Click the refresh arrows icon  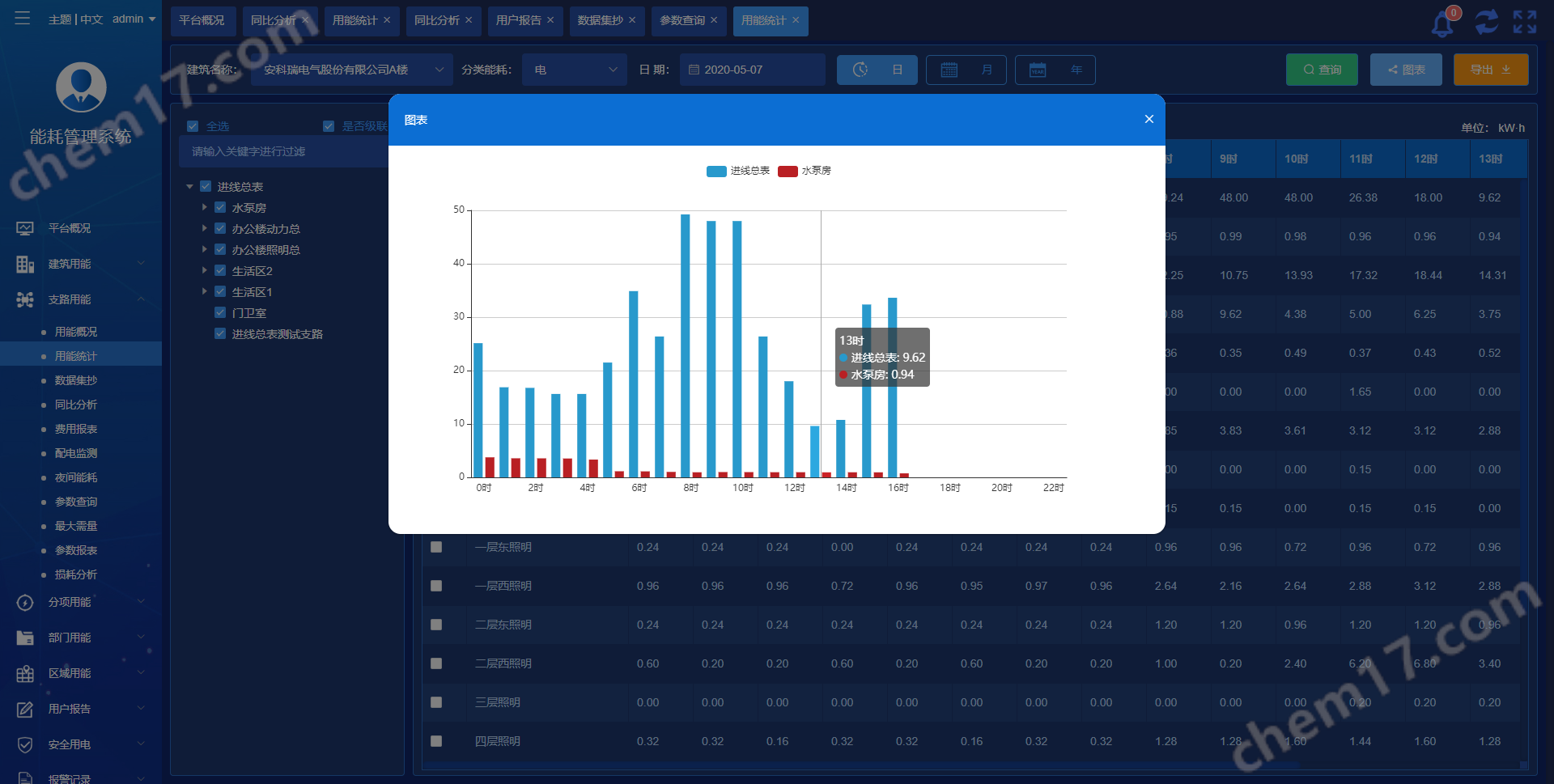(x=1486, y=22)
